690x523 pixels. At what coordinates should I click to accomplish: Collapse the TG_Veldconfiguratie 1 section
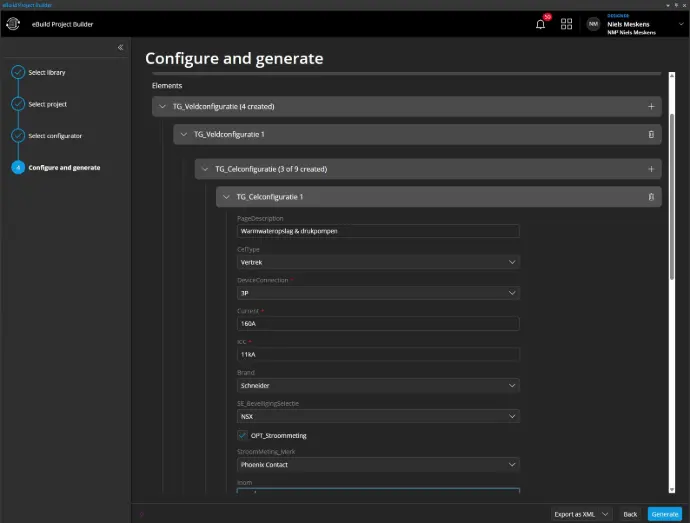click(184, 134)
